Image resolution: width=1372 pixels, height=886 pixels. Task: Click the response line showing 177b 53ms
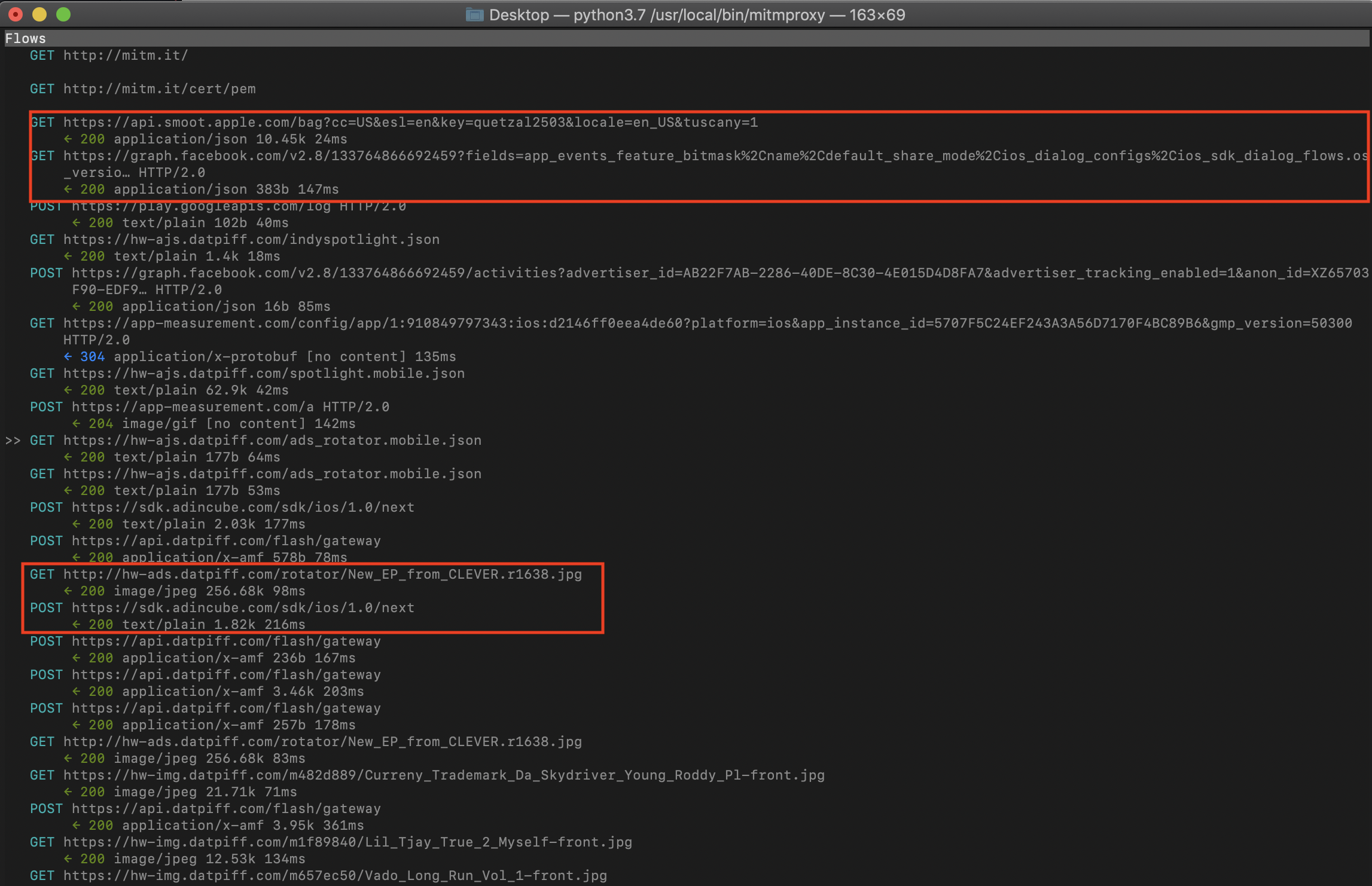[172, 491]
